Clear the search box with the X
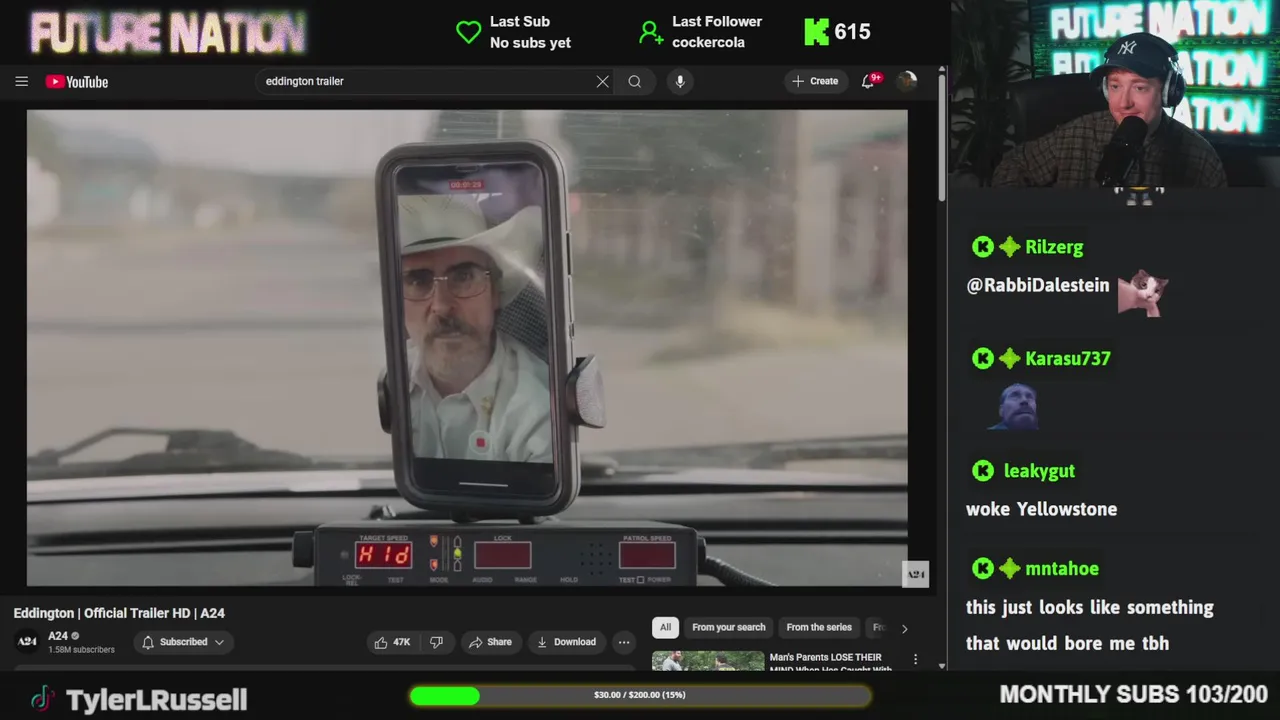Image resolution: width=1280 pixels, height=720 pixels. pos(602,81)
